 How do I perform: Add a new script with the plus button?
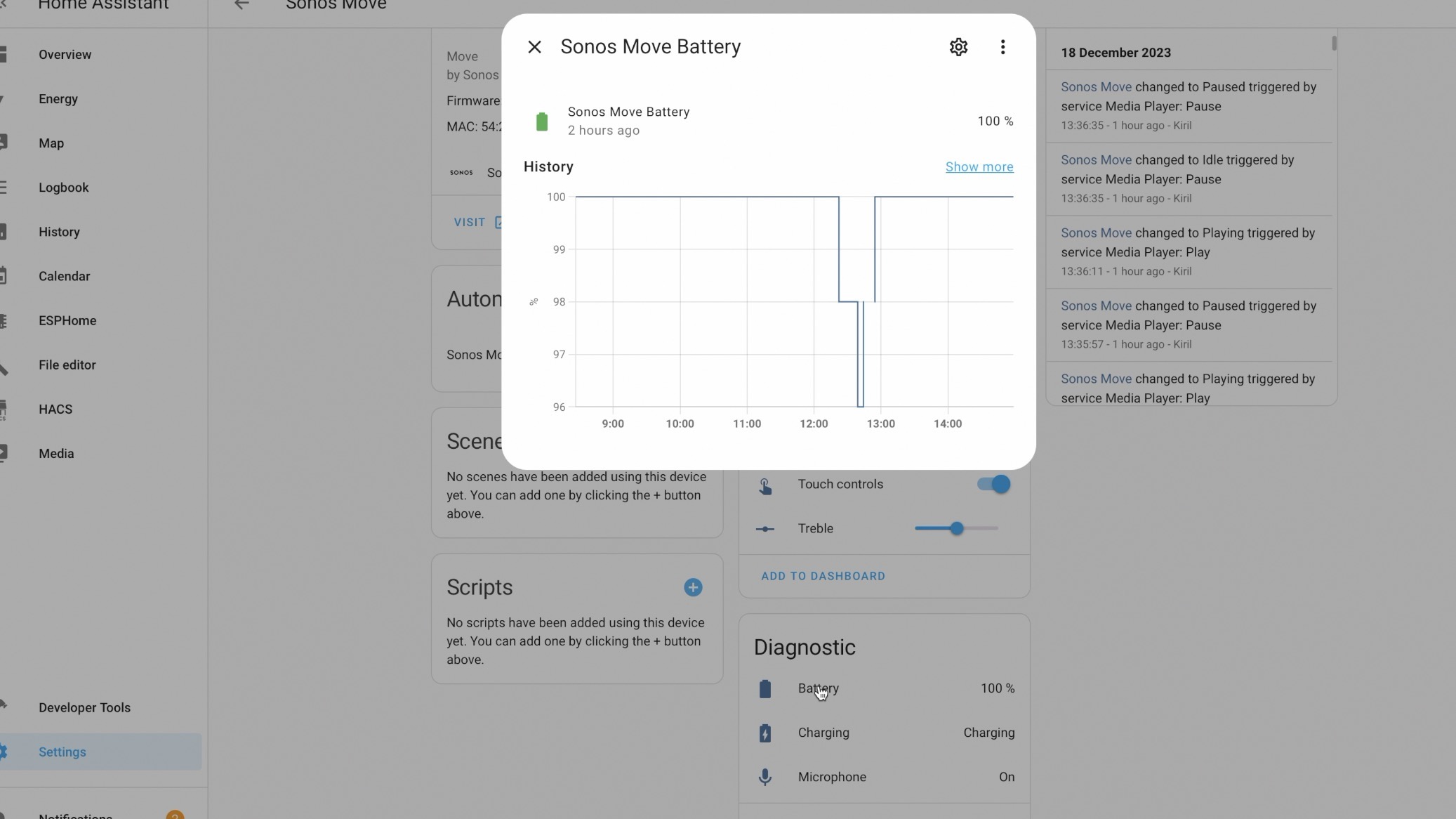[692, 587]
